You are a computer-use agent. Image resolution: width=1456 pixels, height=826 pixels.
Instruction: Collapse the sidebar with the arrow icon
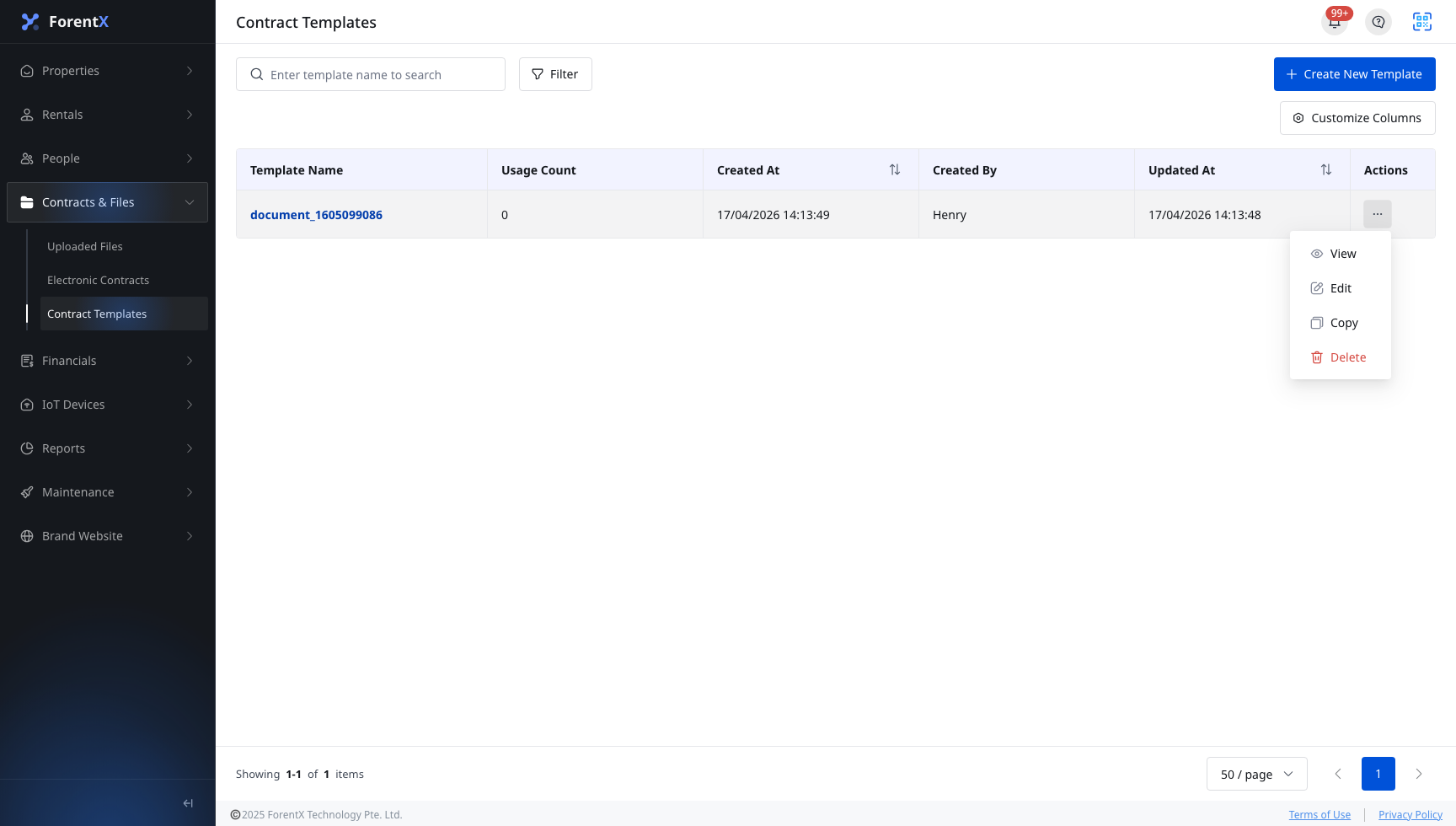pos(188,803)
